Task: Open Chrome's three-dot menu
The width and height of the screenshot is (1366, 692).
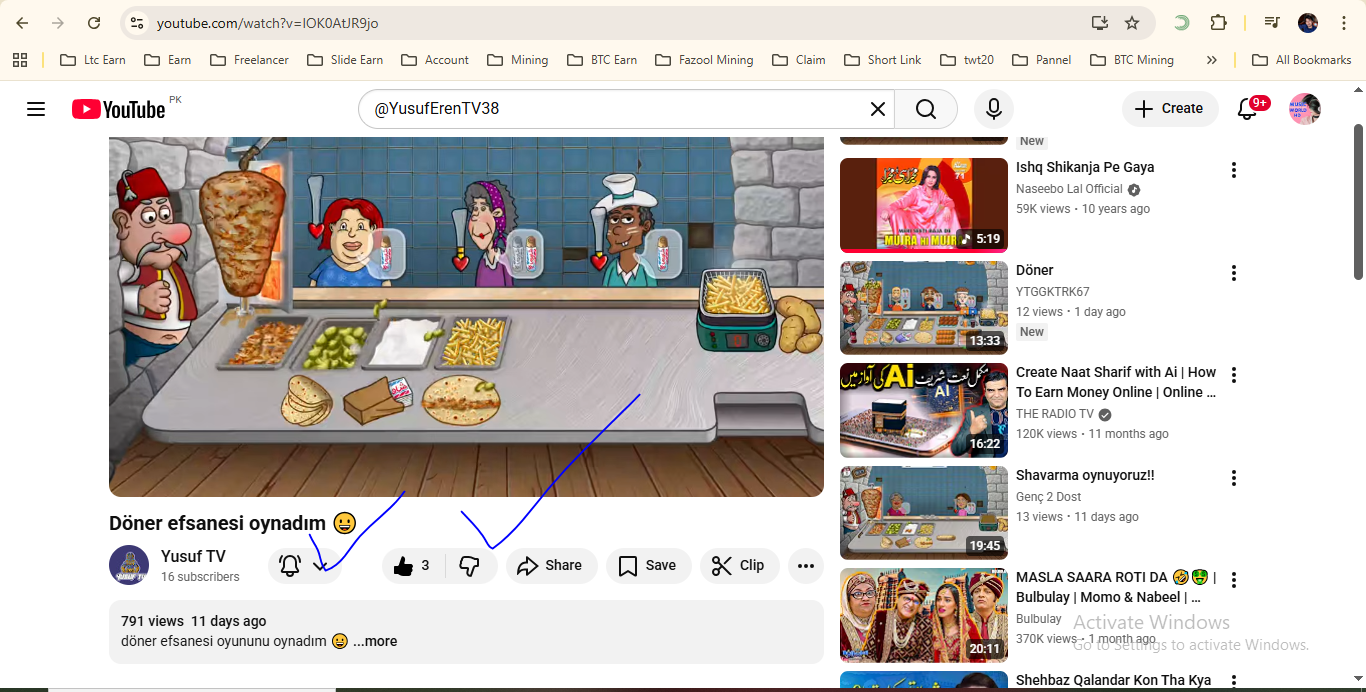Action: tap(1344, 23)
